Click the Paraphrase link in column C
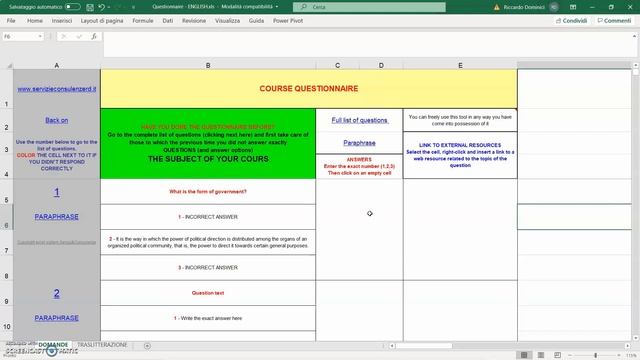Image resolution: width=640 pixels, height=360 pixels. 359,142
